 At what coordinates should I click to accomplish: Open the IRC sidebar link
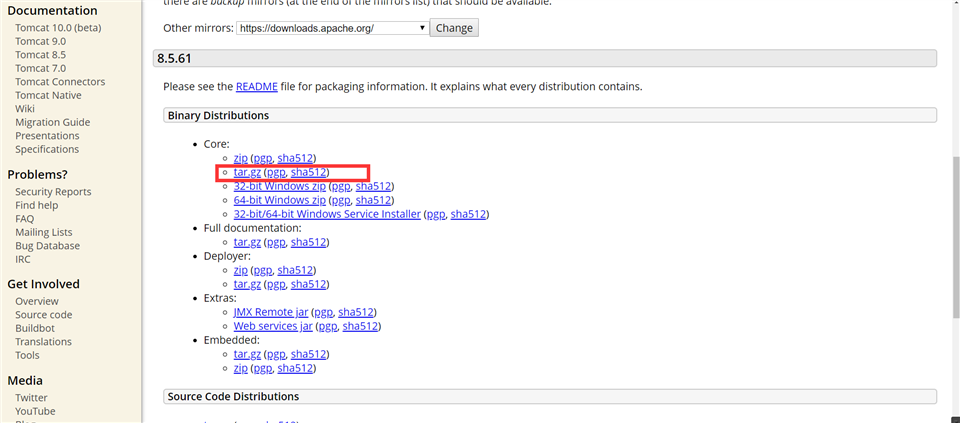pyautogui.click(x=23, y=259)
